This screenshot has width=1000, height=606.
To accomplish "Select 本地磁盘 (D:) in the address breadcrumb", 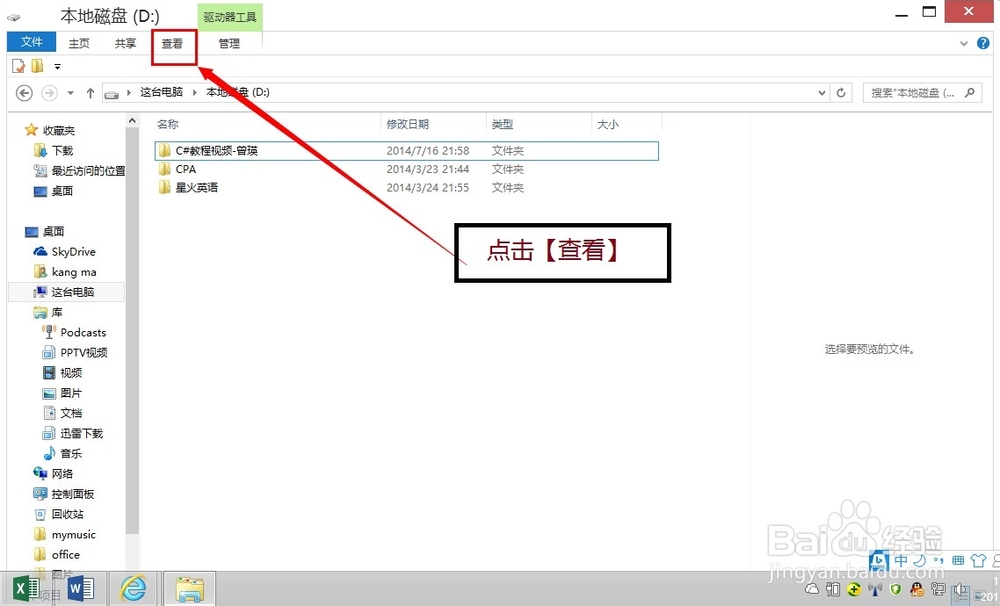I will click(237, 92).
